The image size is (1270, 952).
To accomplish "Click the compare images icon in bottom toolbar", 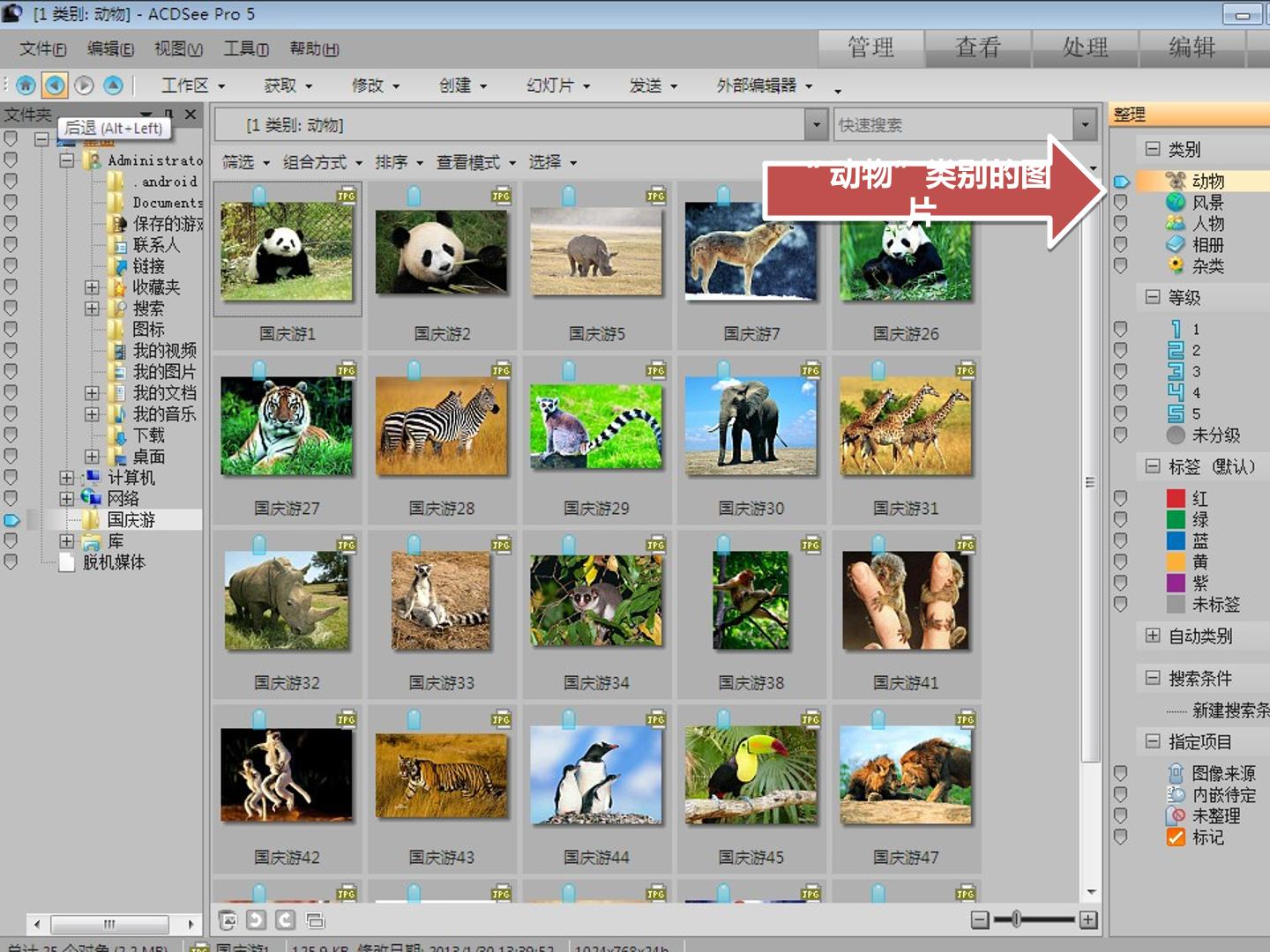I will 315,920.
